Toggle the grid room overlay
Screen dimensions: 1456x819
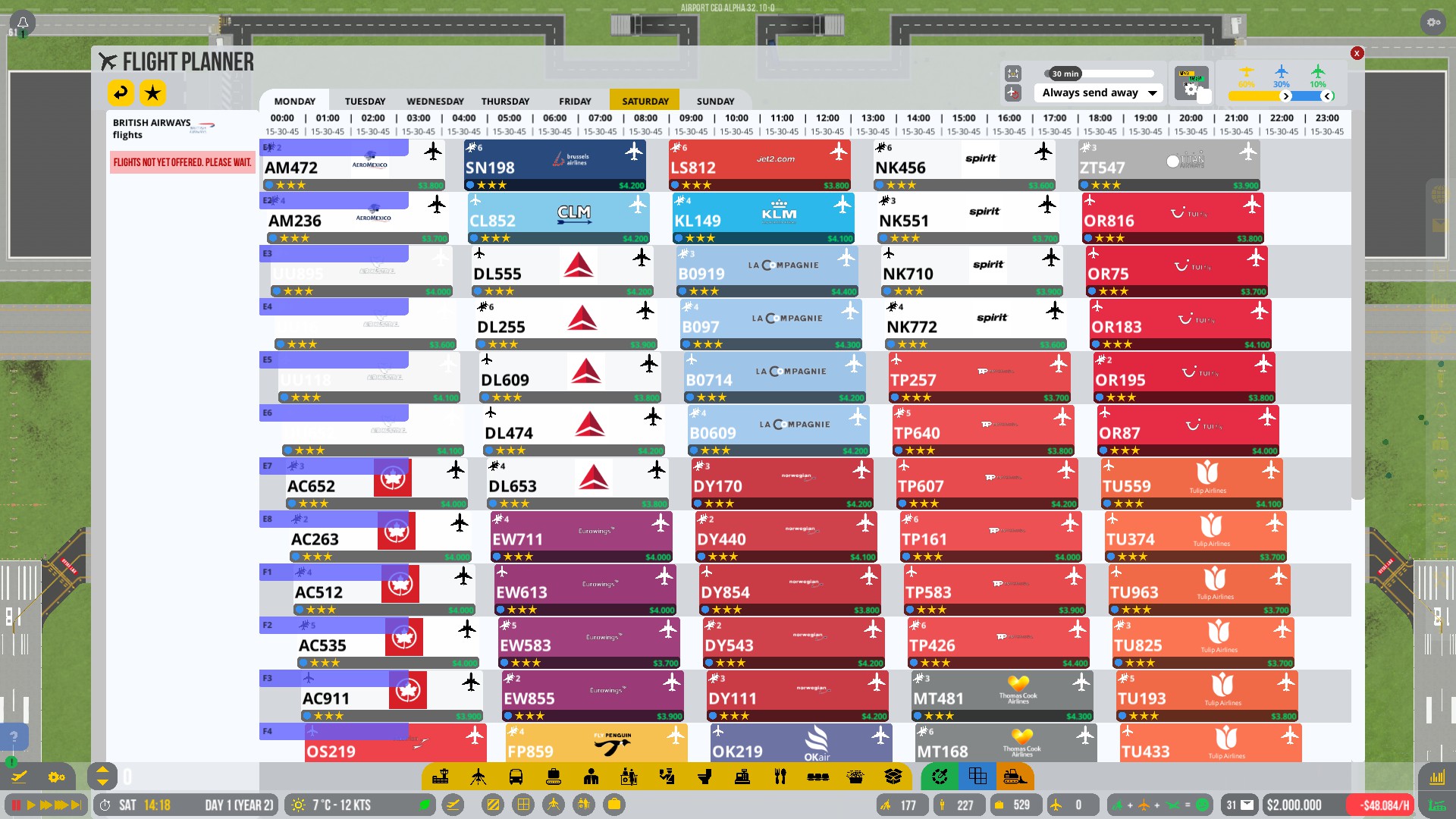point(523,805)
